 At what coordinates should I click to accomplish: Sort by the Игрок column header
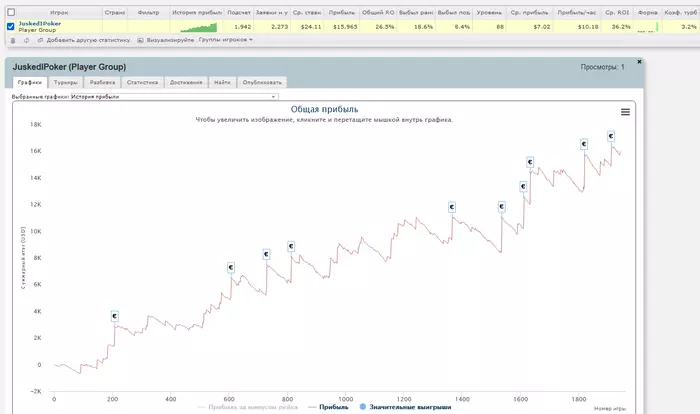[59, 13]
